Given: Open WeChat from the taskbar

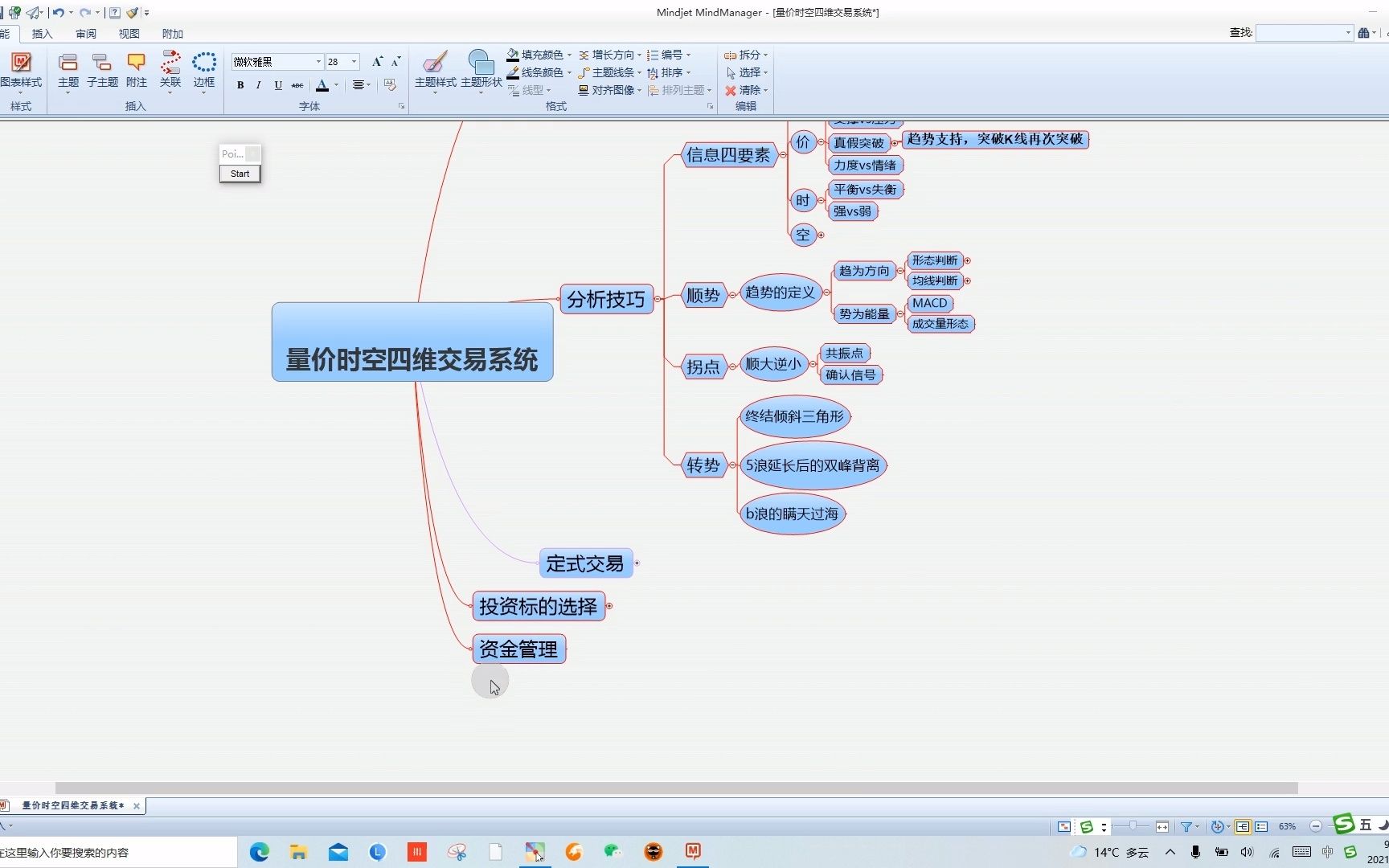Looking at the screenshot, I should pos(613,852).
